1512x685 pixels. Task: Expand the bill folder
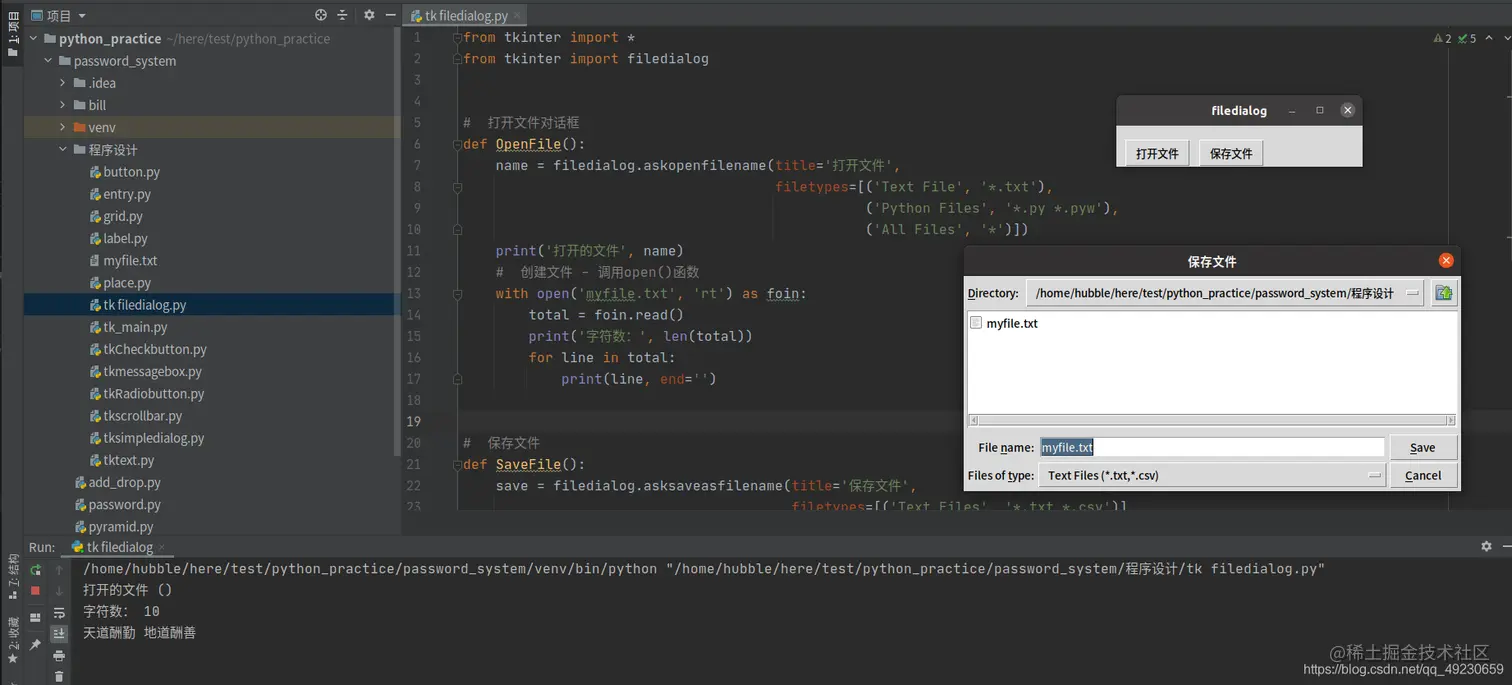click(63, 105)
